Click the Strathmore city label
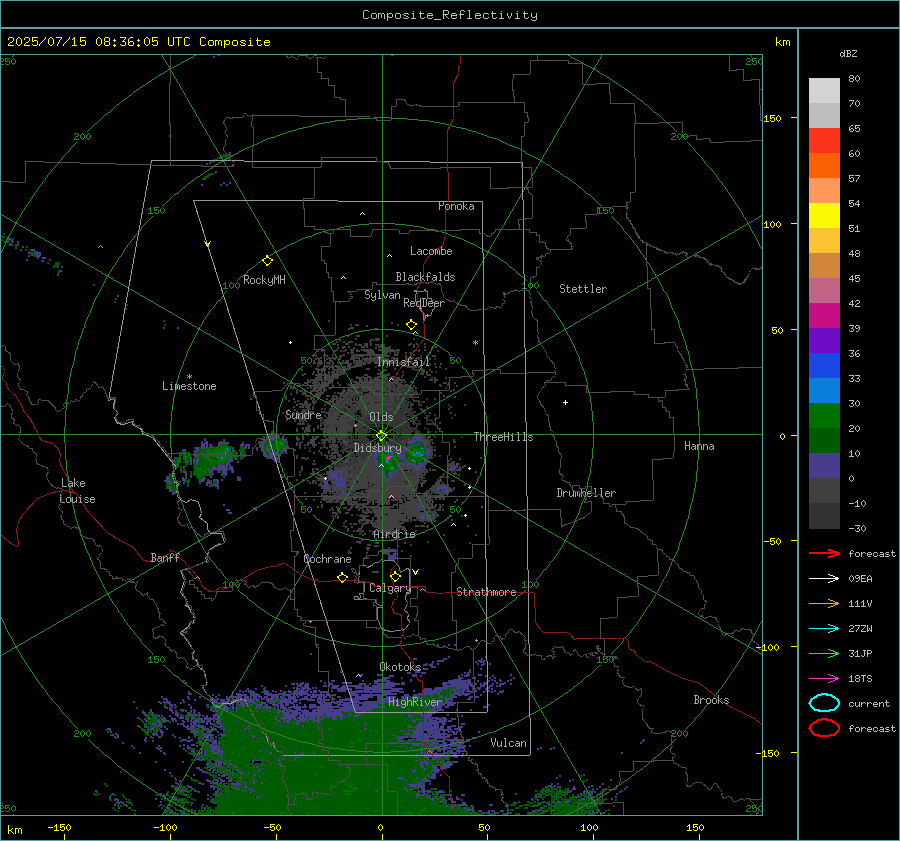The height and width of the screenshot is (841, 900). [x=486, y=592]
